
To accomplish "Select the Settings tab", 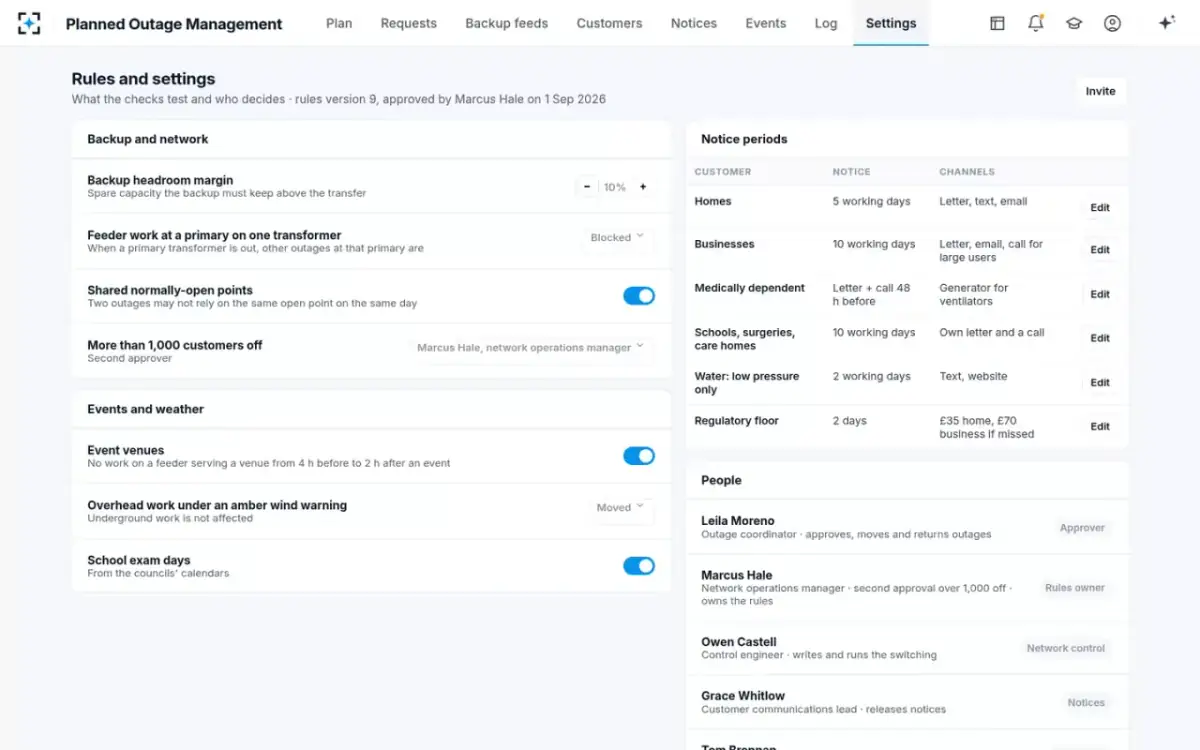I will (891, 23).
